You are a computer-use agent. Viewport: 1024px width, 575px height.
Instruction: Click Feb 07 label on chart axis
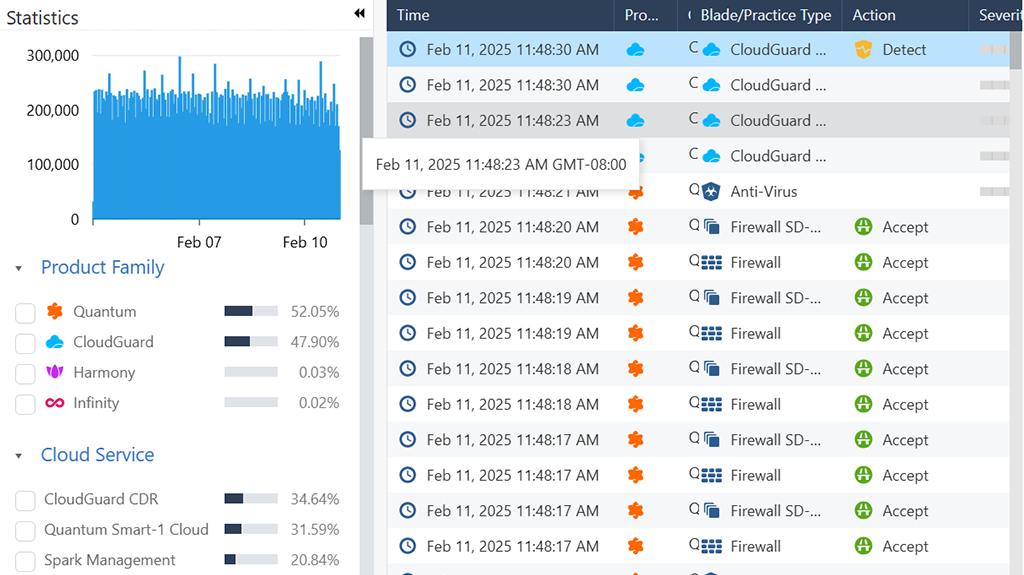pos(199,242)
